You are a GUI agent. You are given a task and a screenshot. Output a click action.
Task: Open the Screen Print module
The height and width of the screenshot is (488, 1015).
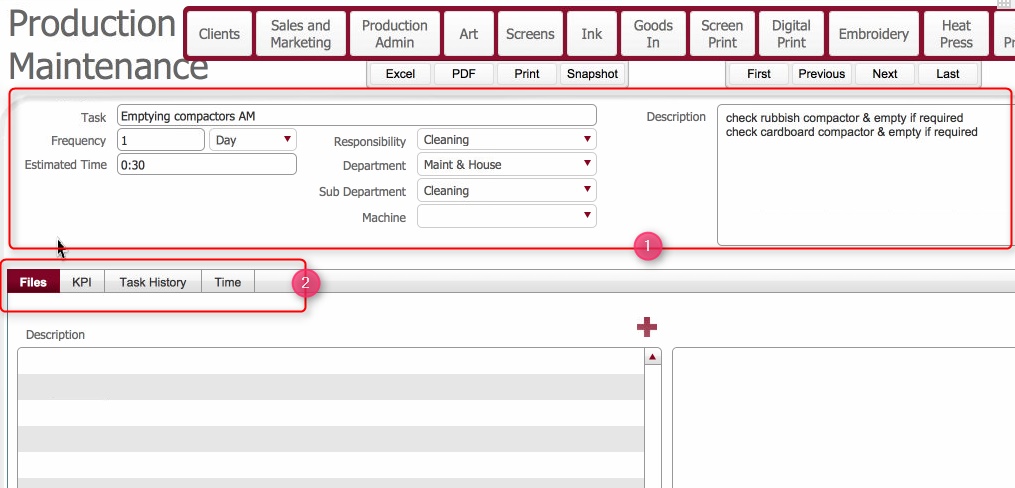(722, 34)
